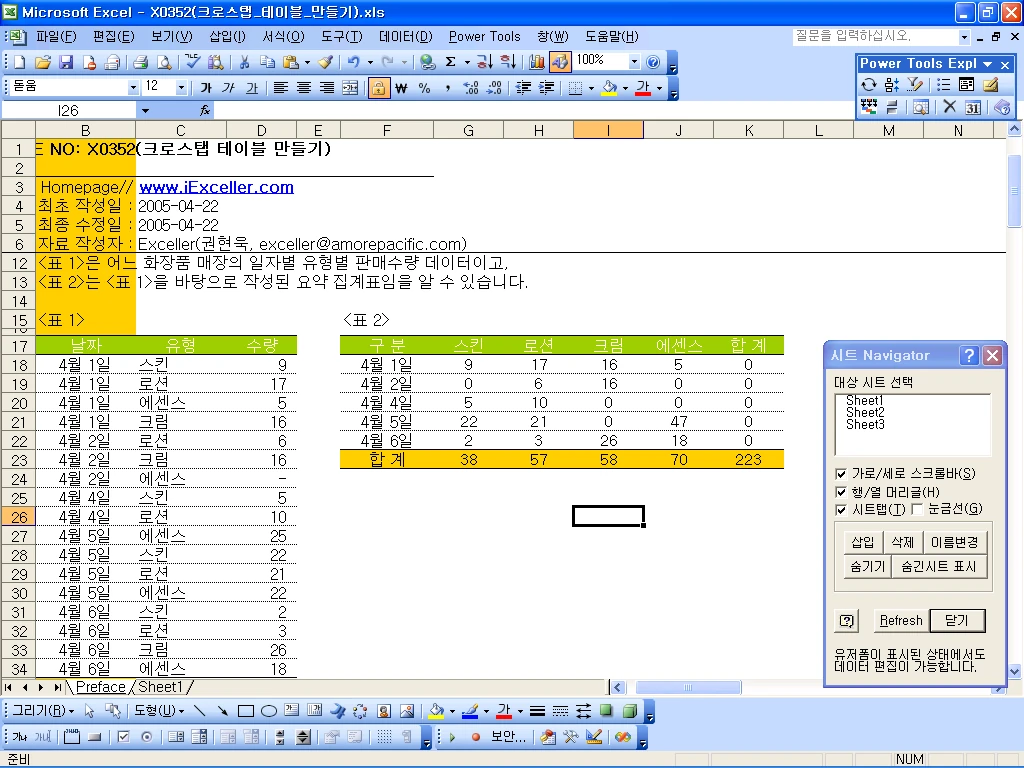
Task: Expand the fill color dropdown arrow
Action: (626, 88)
